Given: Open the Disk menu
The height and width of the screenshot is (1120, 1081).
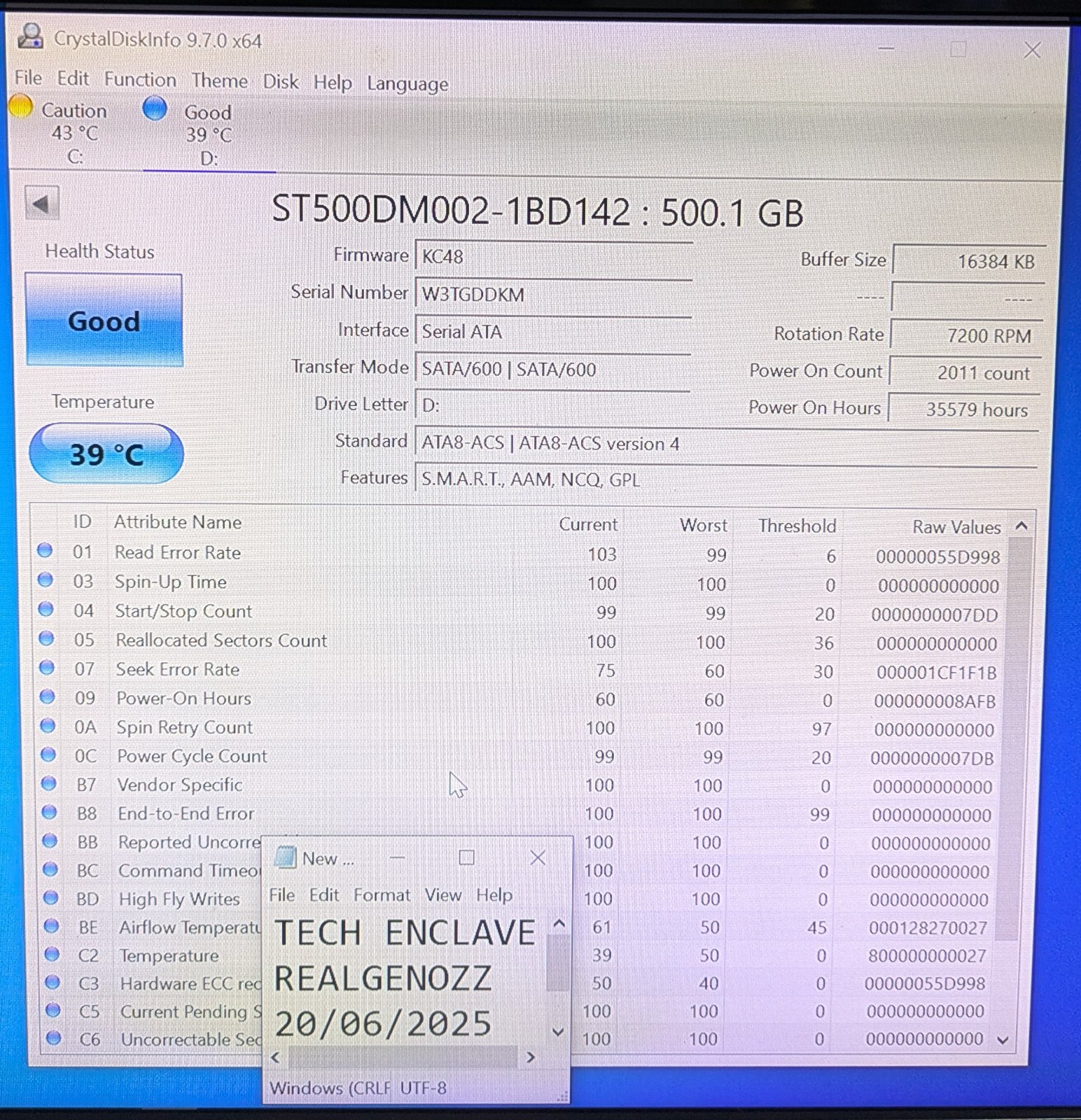Looking at the screenshot, I should (x=280, y=82).
